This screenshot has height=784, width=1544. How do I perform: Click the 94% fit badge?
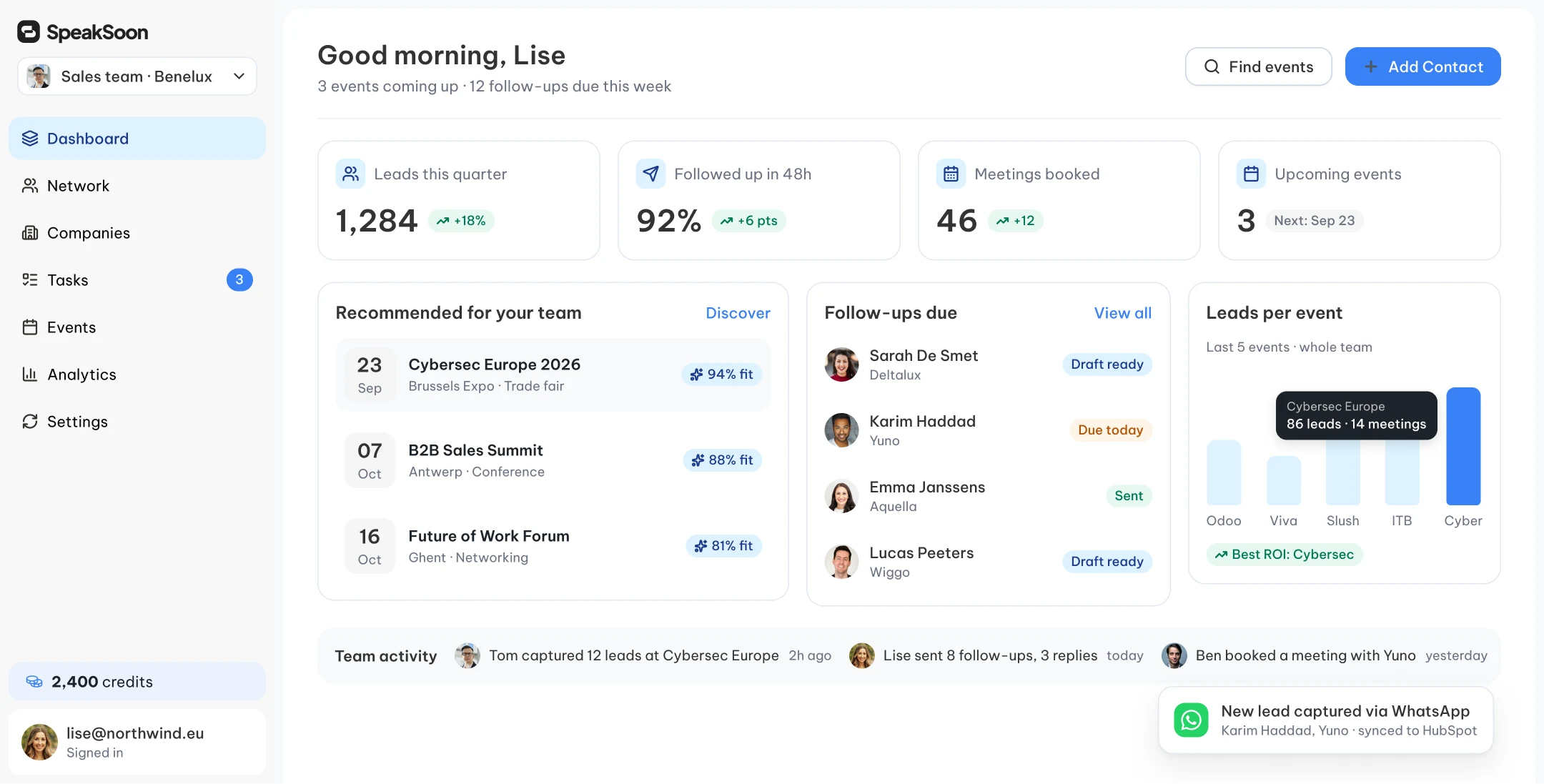[x=721, y=374]
